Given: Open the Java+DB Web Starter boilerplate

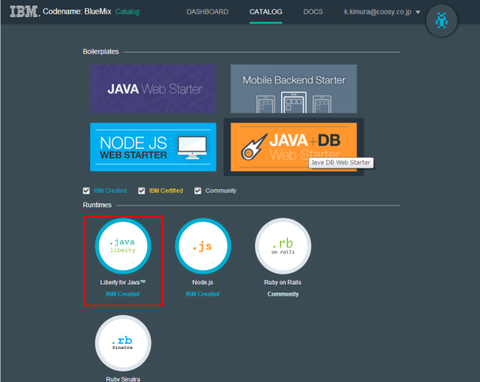Looking at the screenshot, I should coord(294,147).
